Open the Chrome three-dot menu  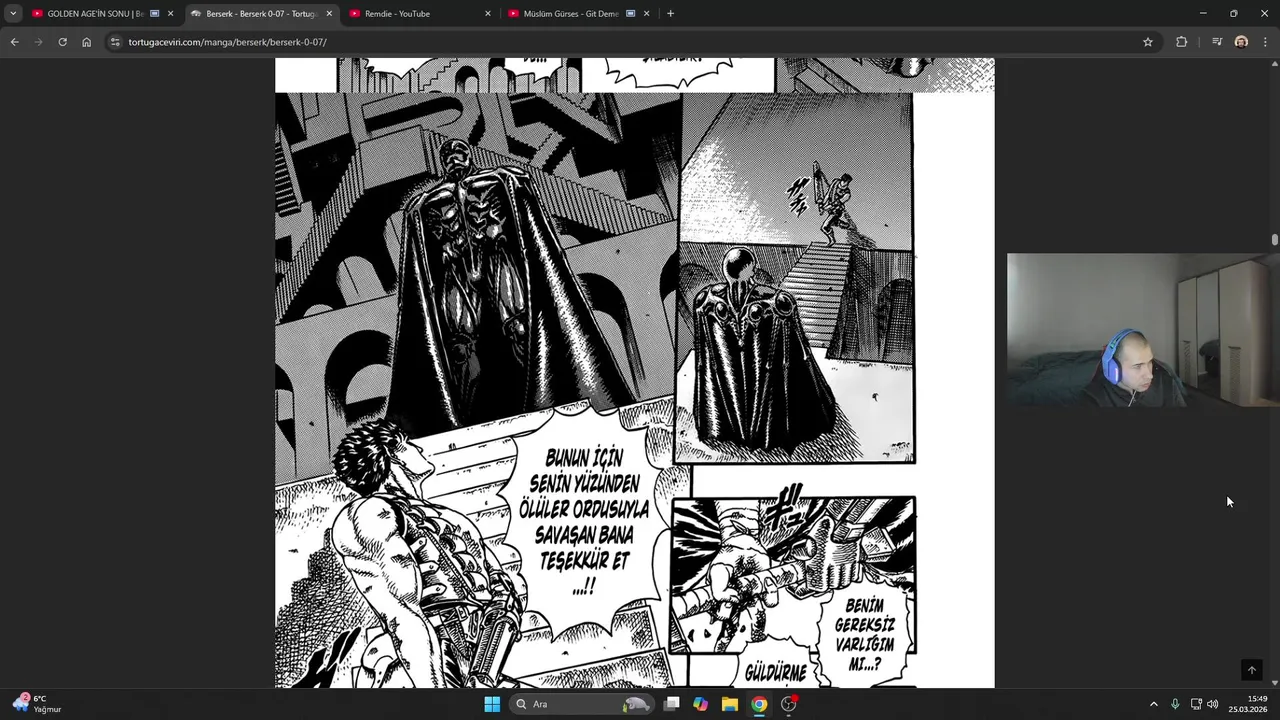[1266, 42]
